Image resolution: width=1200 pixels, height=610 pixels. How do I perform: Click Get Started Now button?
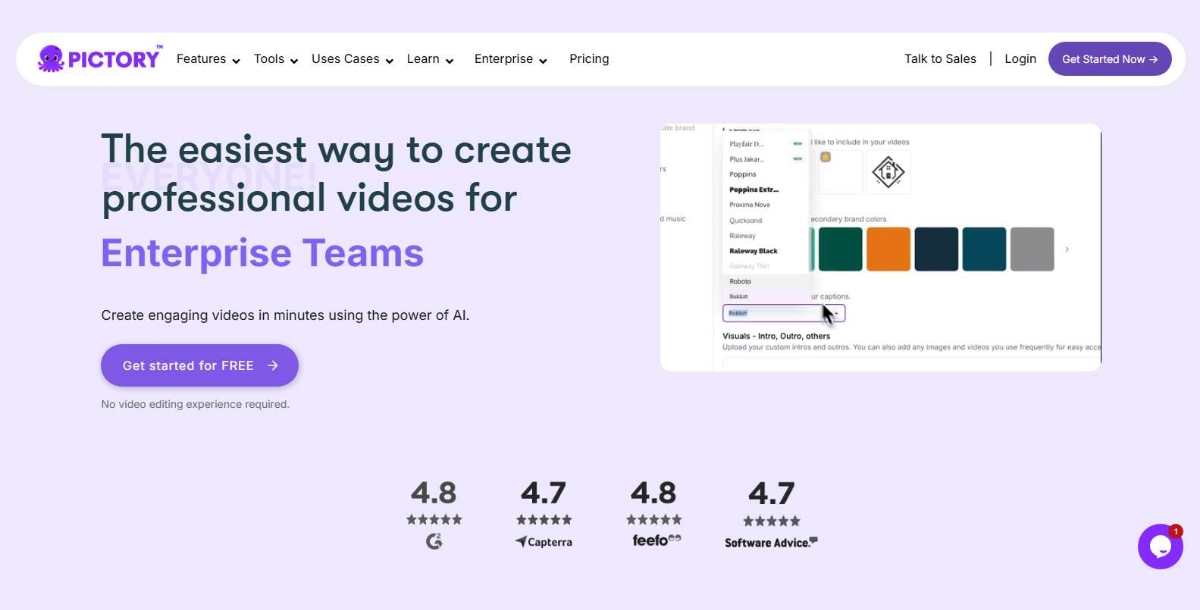click(1110, 58)
